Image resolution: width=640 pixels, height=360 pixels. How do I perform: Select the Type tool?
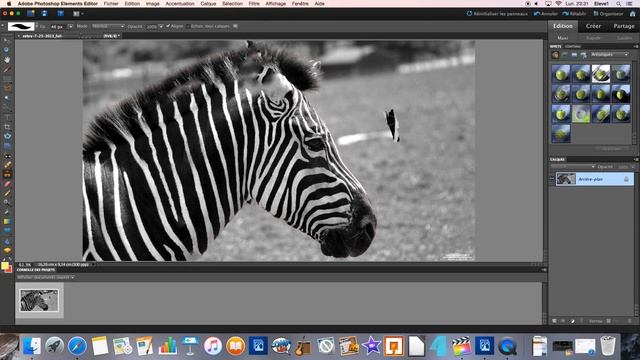pos(7,117)
